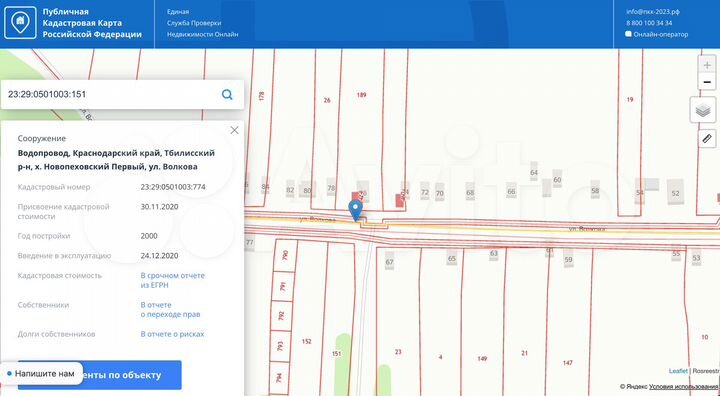This screenshot has height=396, width=720.
Task: Select parcel 21 on the map
Action: pos(524,353)
